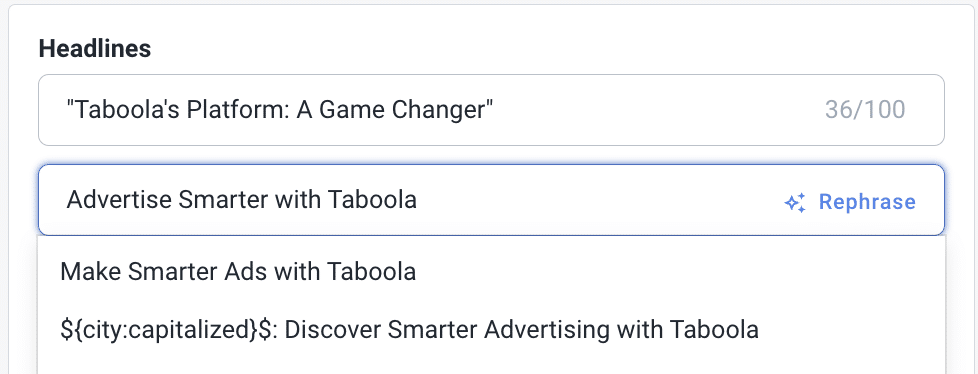Click the word "Smarter" in the active headline

[x=223, y=200]
